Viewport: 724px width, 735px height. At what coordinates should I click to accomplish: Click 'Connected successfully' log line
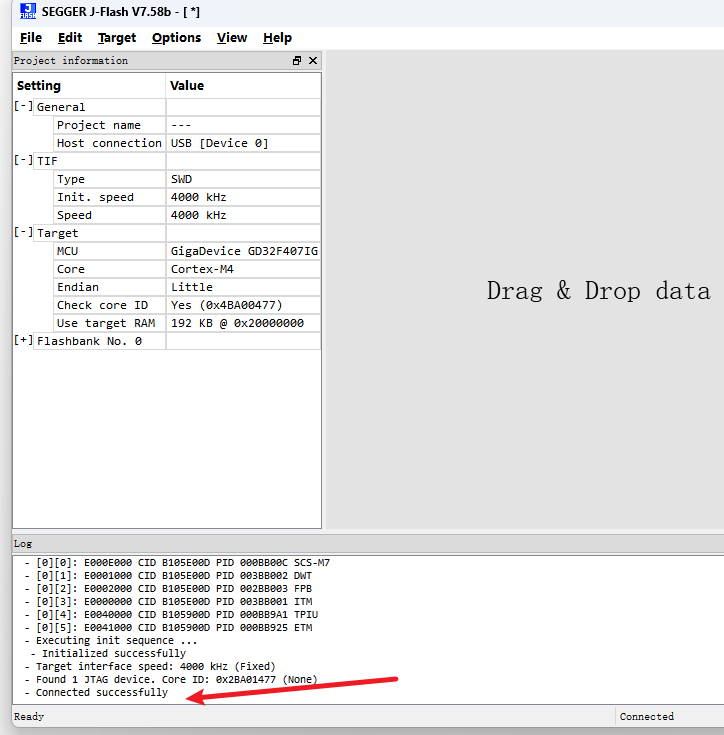click(96, 692)
